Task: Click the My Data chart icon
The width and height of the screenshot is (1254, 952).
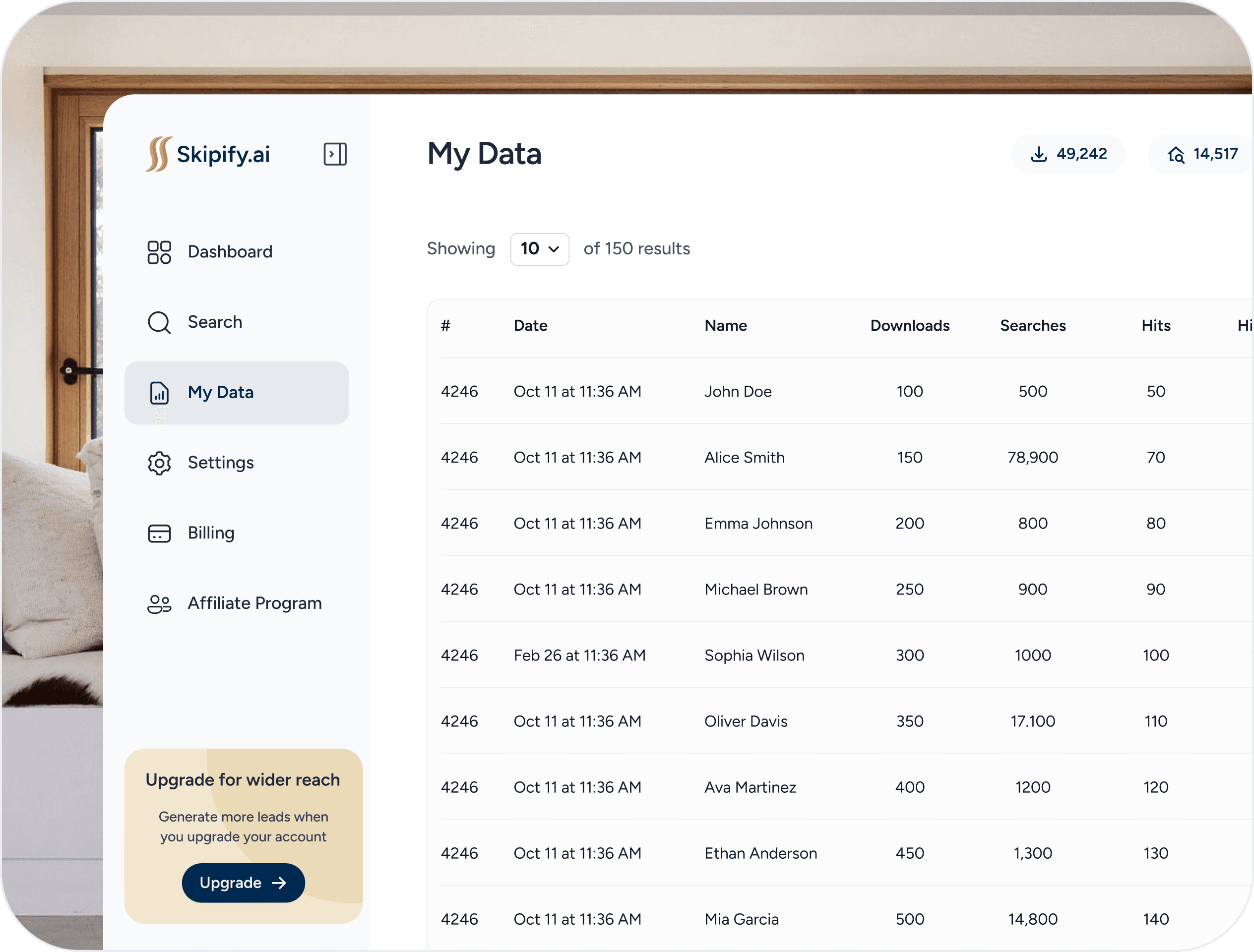Action: (x=159, y=393)
